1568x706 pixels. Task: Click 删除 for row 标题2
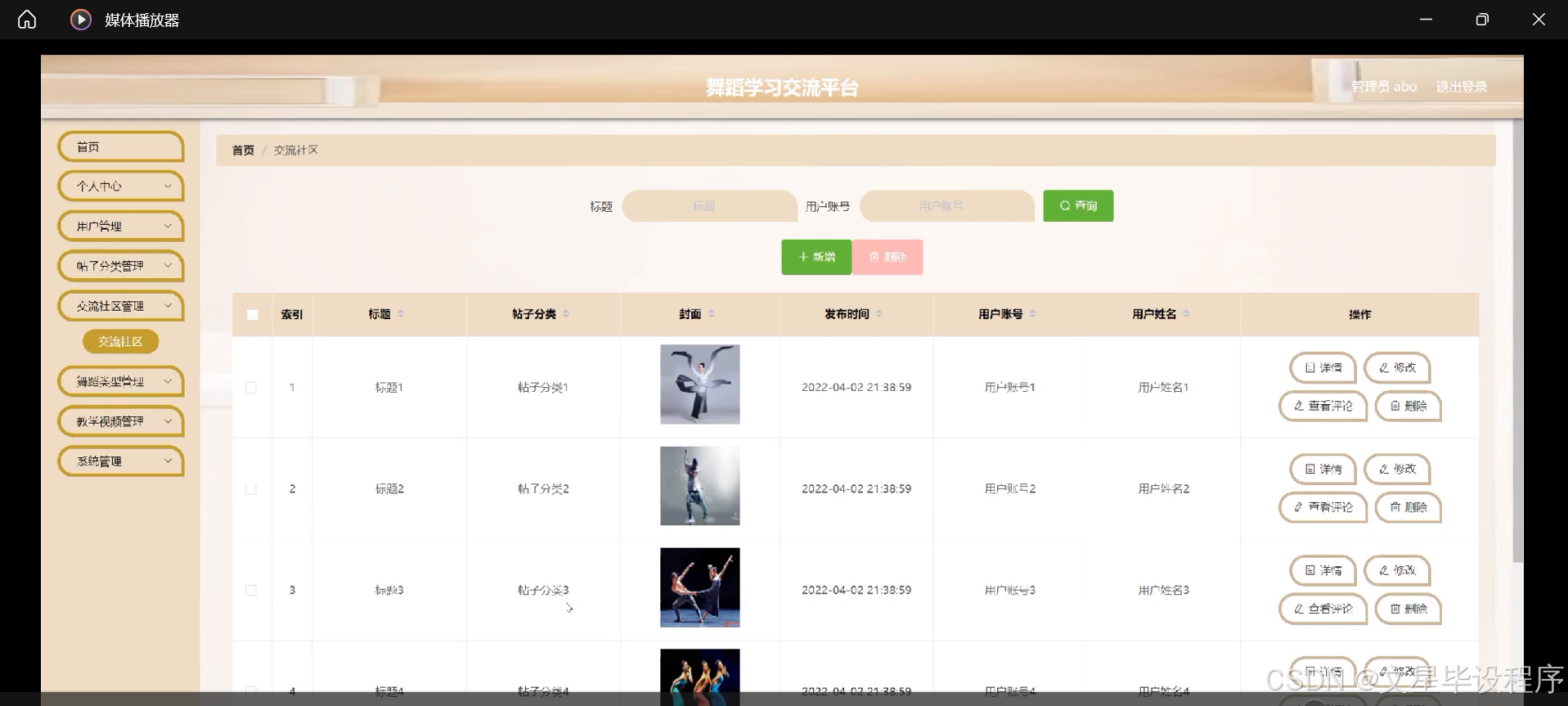(1408, 507)
